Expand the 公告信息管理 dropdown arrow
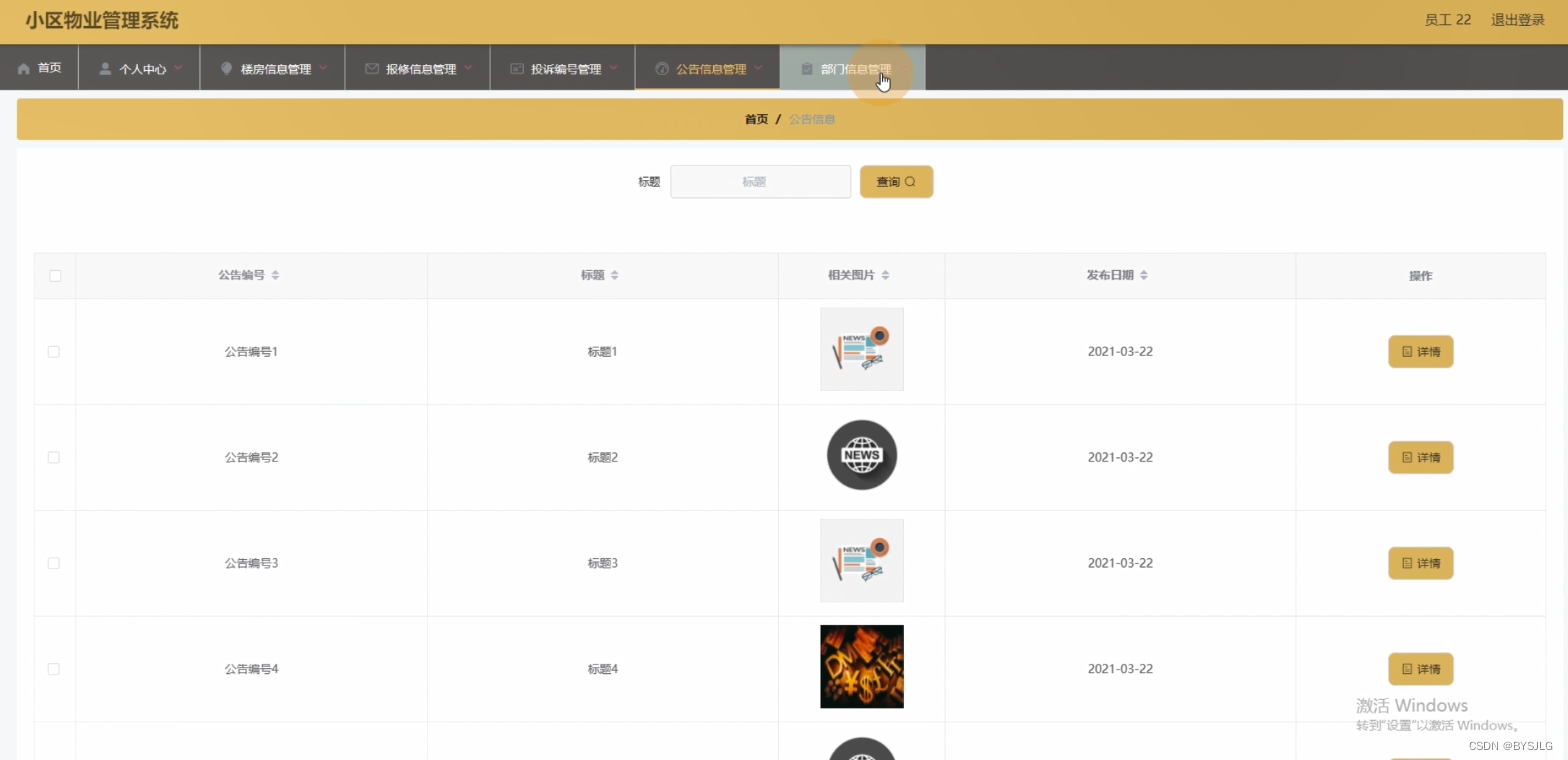Screen dimensions: 1568x760 click(x=758, y=69)
